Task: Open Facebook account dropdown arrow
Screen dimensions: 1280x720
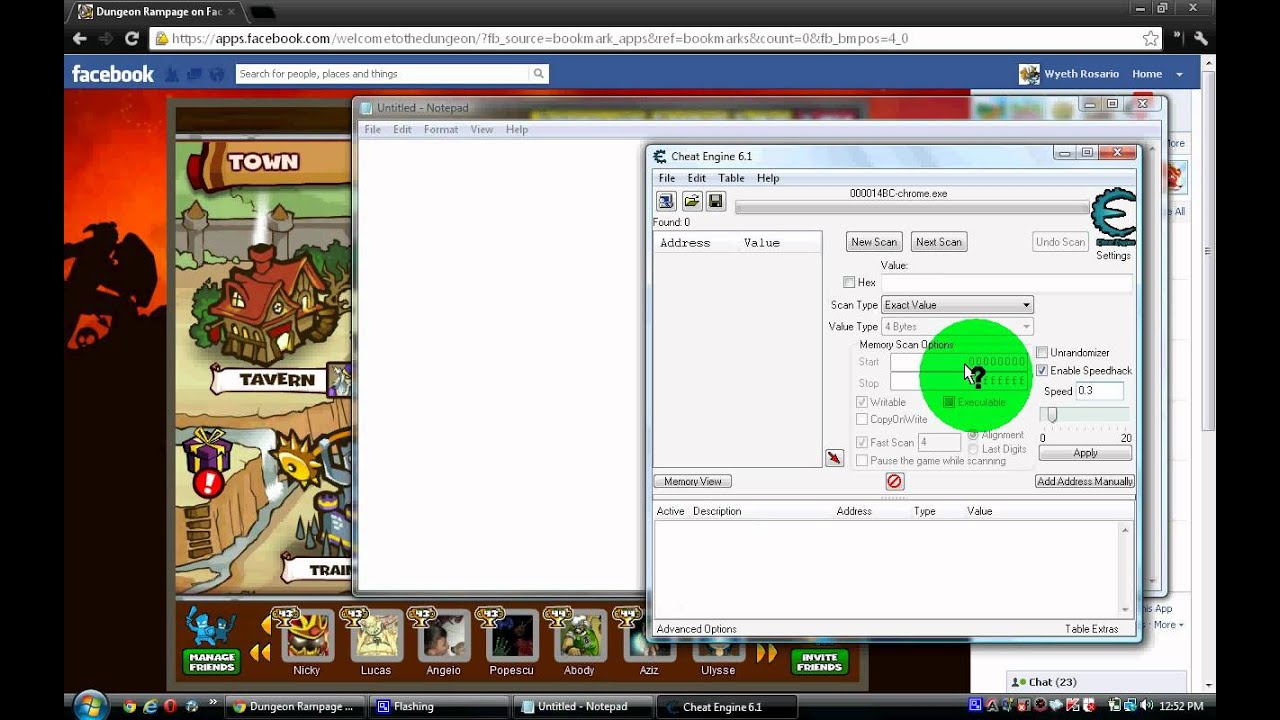Action: tap(1179, 74)
